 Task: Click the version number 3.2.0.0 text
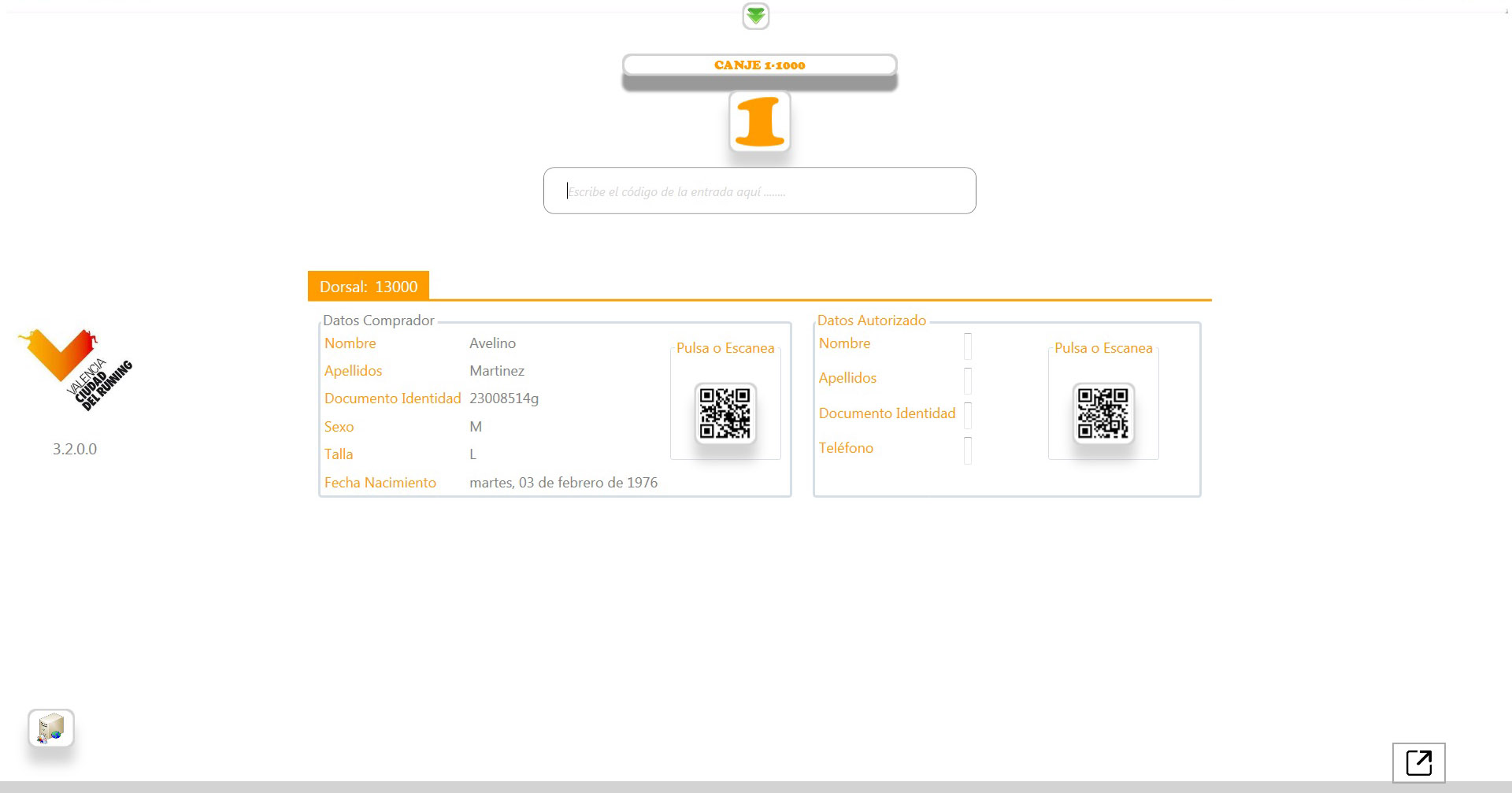tap(75, 449)
